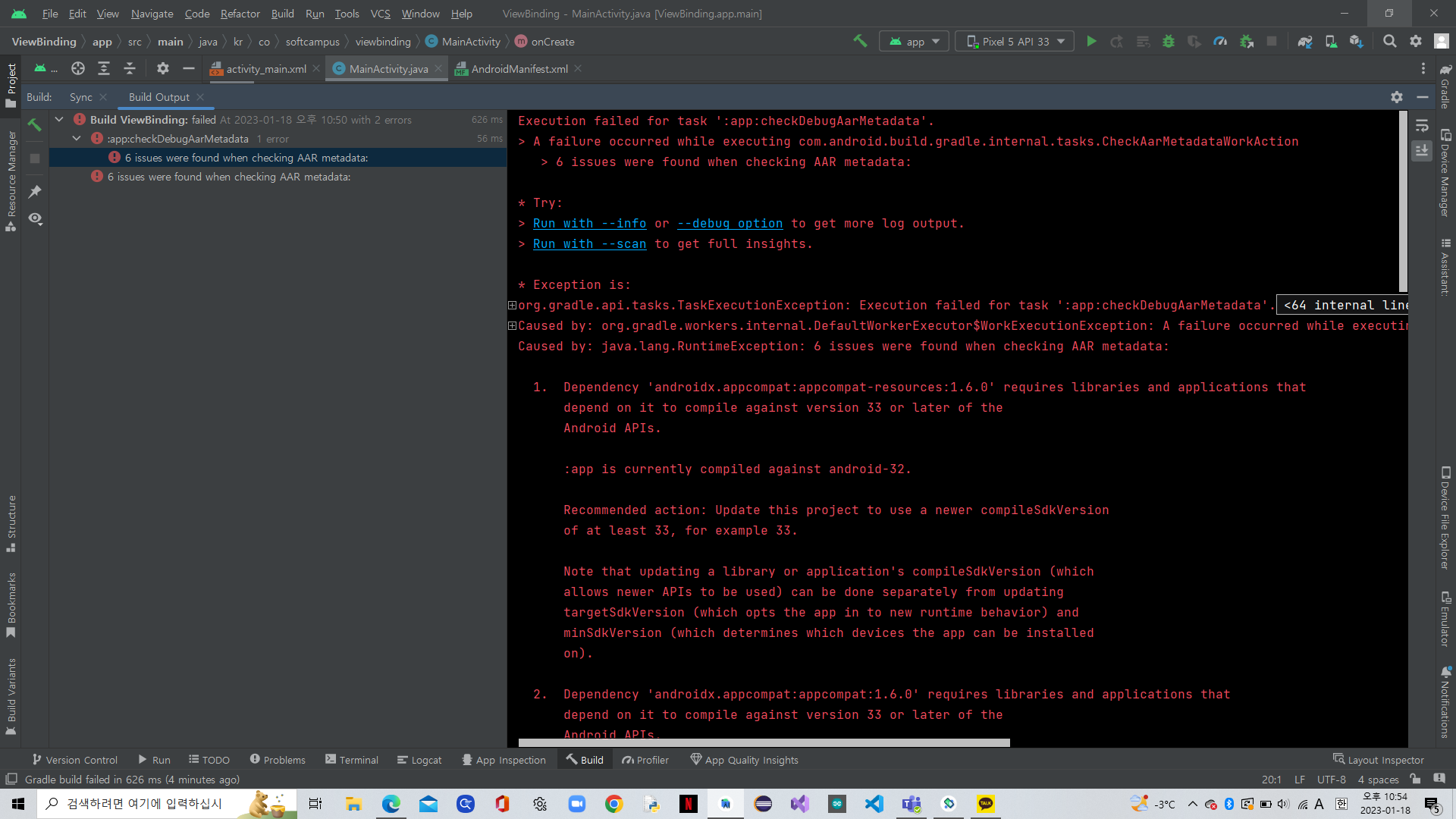Click the Run with --info link

click(589, 224)
